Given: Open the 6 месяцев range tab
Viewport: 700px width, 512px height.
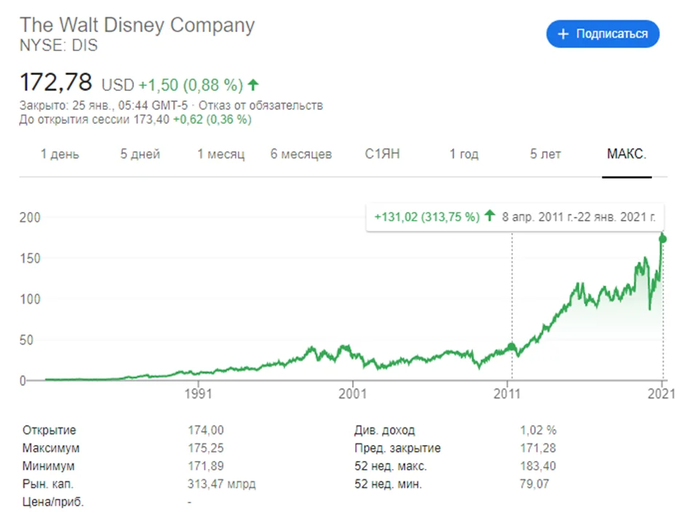Looking at the screenshot, I should pyautogui.click(x=301, y=154).
